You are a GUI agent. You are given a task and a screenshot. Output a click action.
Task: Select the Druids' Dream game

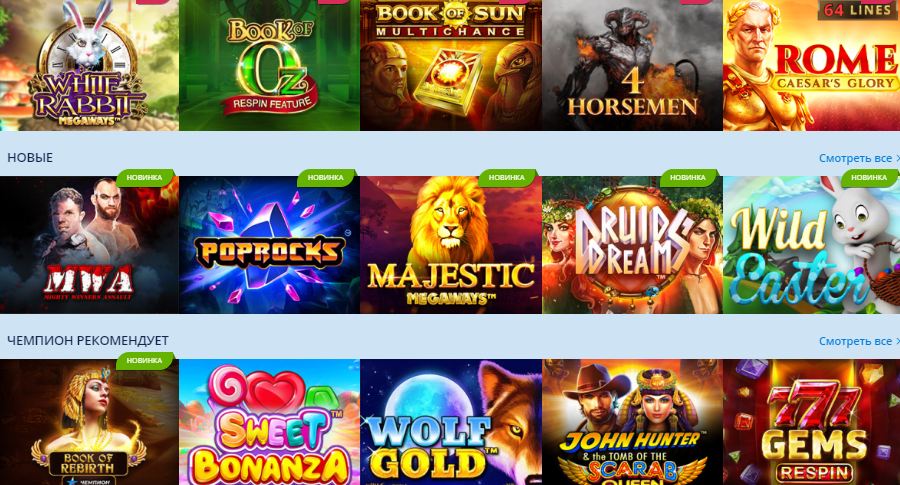pyautogui.click(x=632, y=245)
